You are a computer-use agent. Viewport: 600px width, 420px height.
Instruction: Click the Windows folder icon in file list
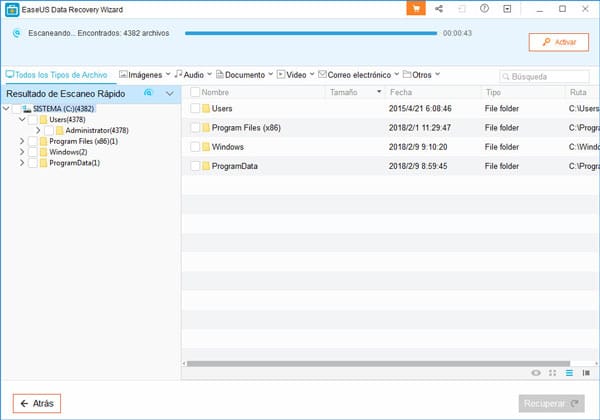tap(206, 147)
